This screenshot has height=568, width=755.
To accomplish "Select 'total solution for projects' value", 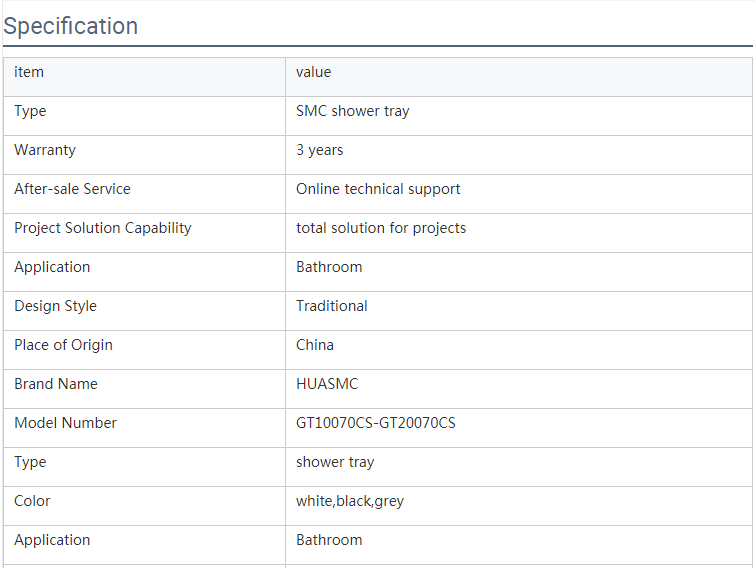I will pos(381,228).
